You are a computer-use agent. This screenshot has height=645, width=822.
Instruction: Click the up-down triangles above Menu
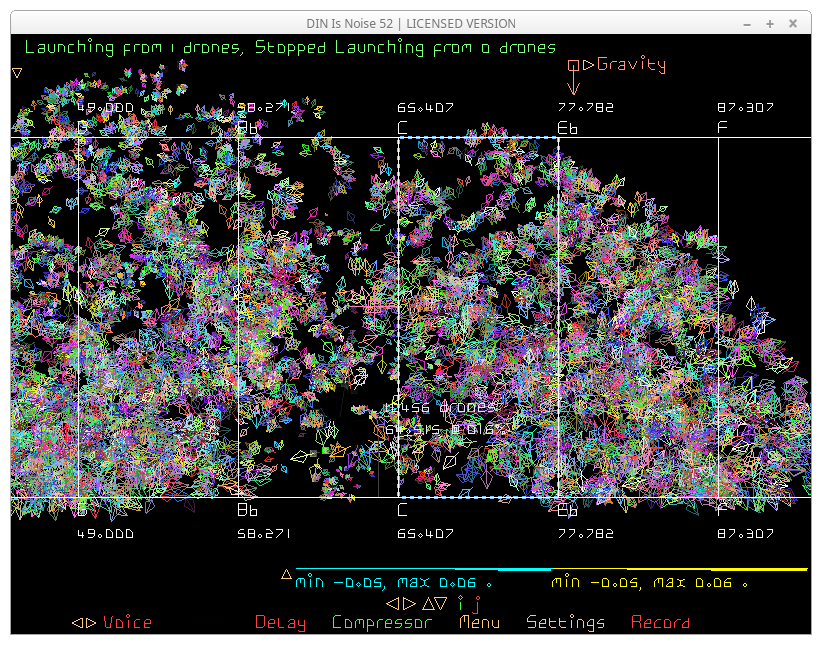(435, 604)
